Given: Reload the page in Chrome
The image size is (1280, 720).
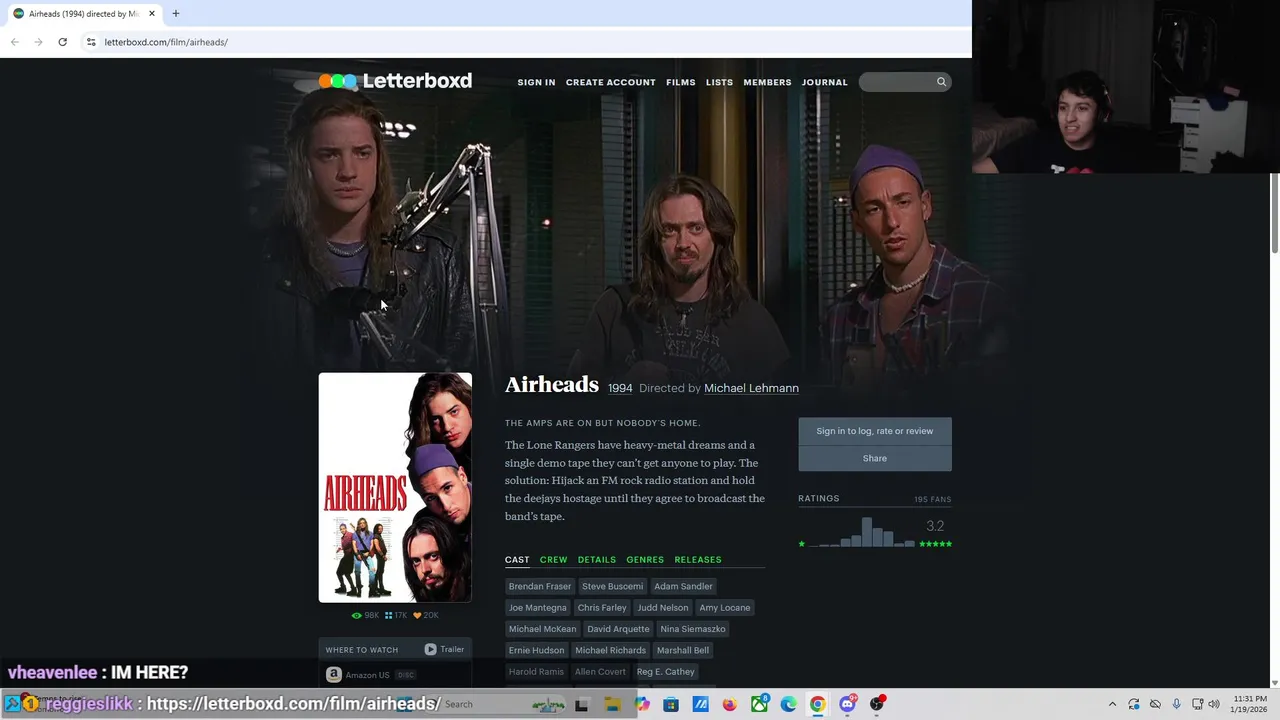Looking at the screenshot, I should [62, 42].
